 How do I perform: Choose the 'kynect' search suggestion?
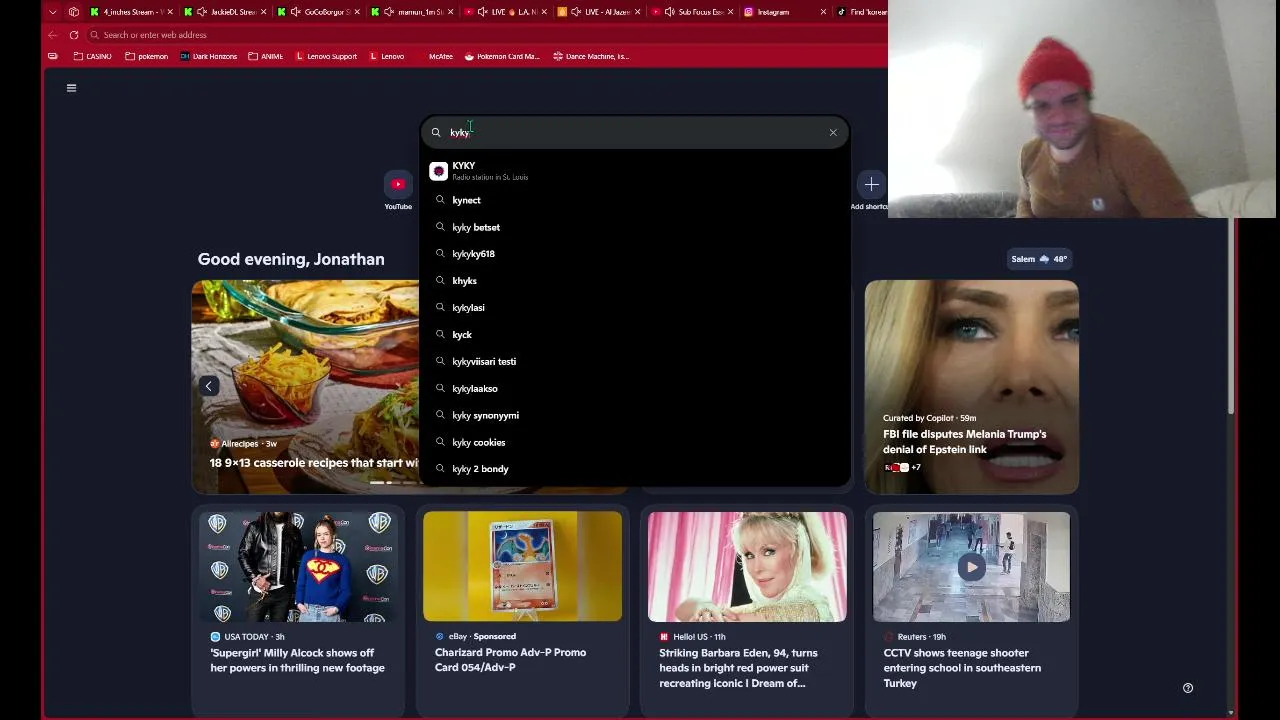tap(635, 200)
